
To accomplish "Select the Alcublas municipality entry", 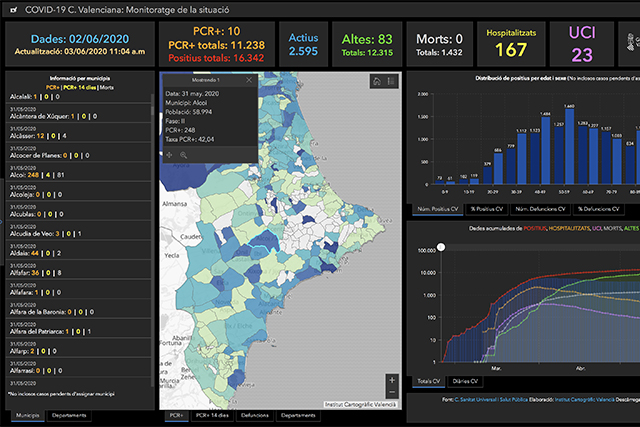I will pos(78,211).
